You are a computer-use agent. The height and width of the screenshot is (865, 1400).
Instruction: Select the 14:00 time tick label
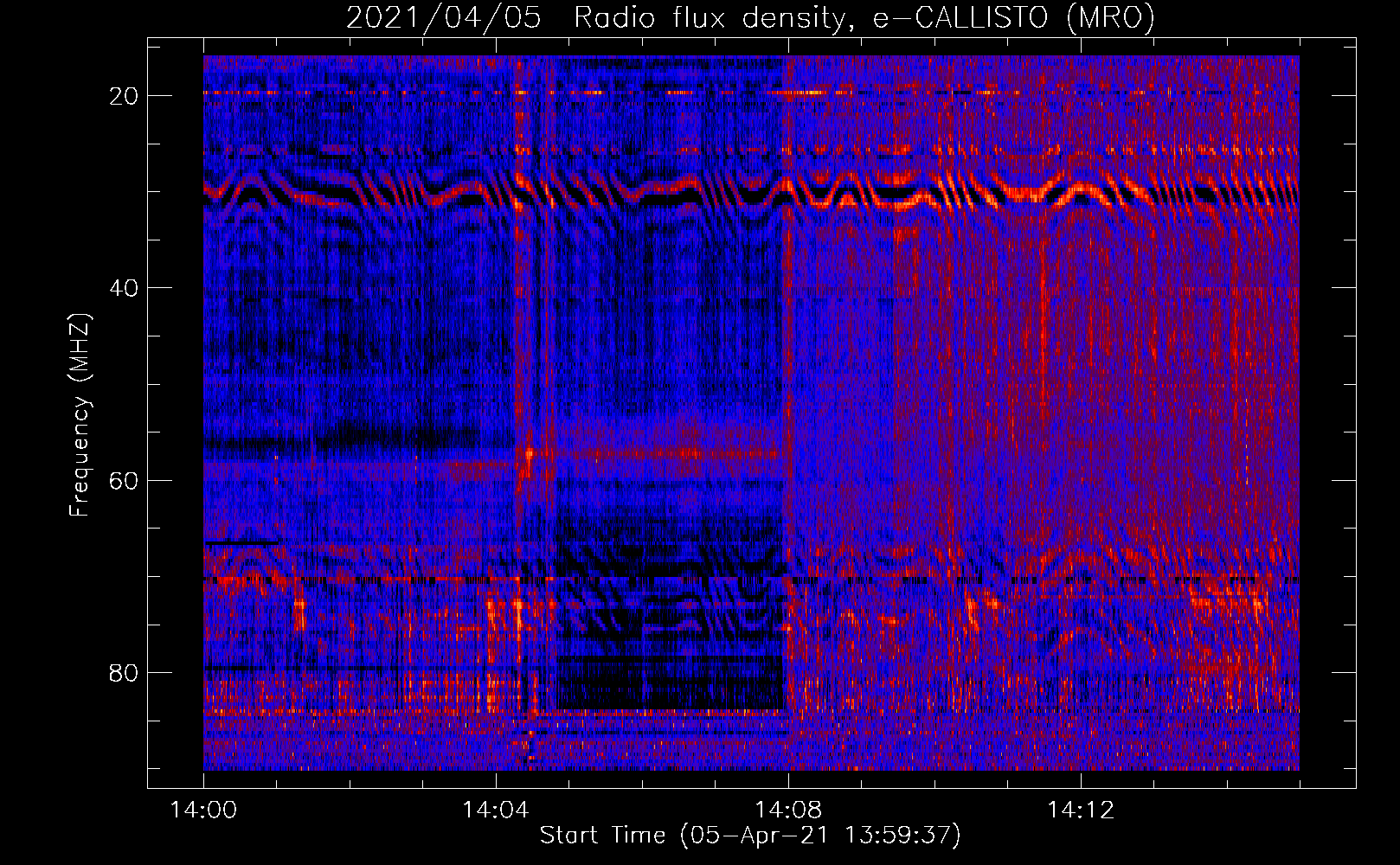pyautogui.click(x=203, y=811)
